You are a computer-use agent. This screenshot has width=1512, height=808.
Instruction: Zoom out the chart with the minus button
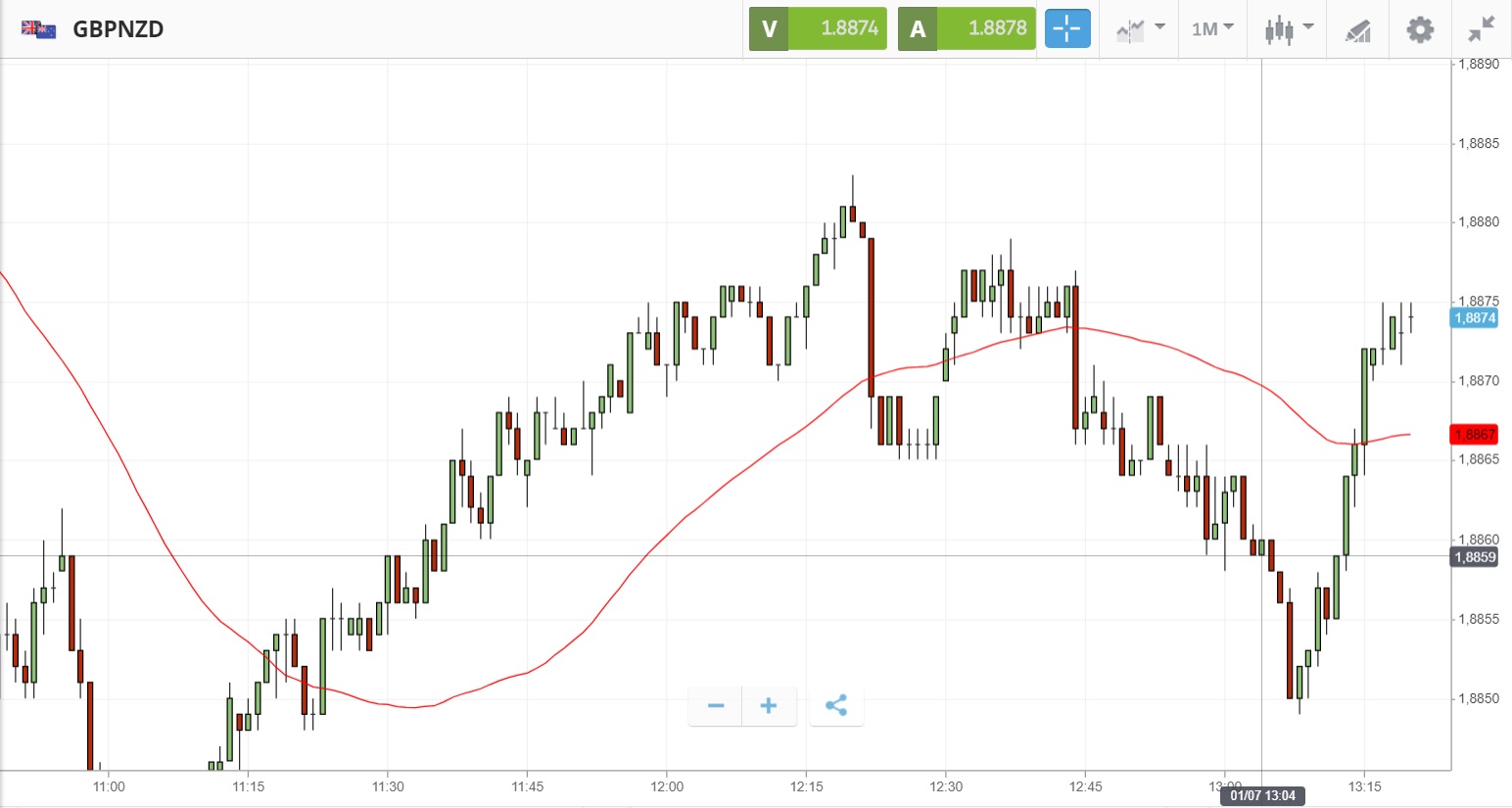pyautogui.click(x=716, y=705)
